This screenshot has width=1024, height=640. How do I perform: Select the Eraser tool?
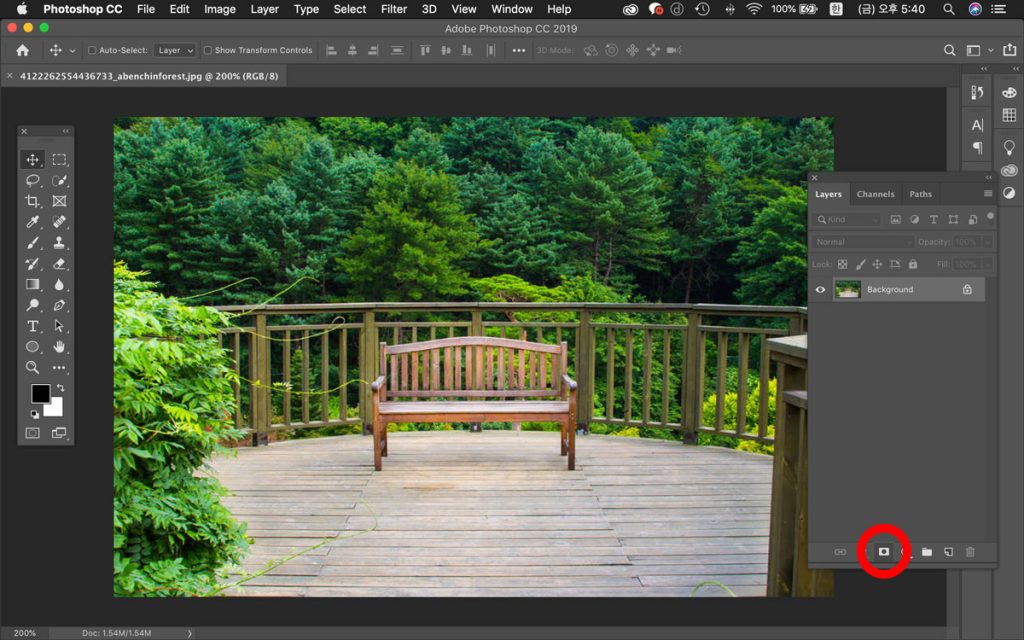tap(59, 264)
